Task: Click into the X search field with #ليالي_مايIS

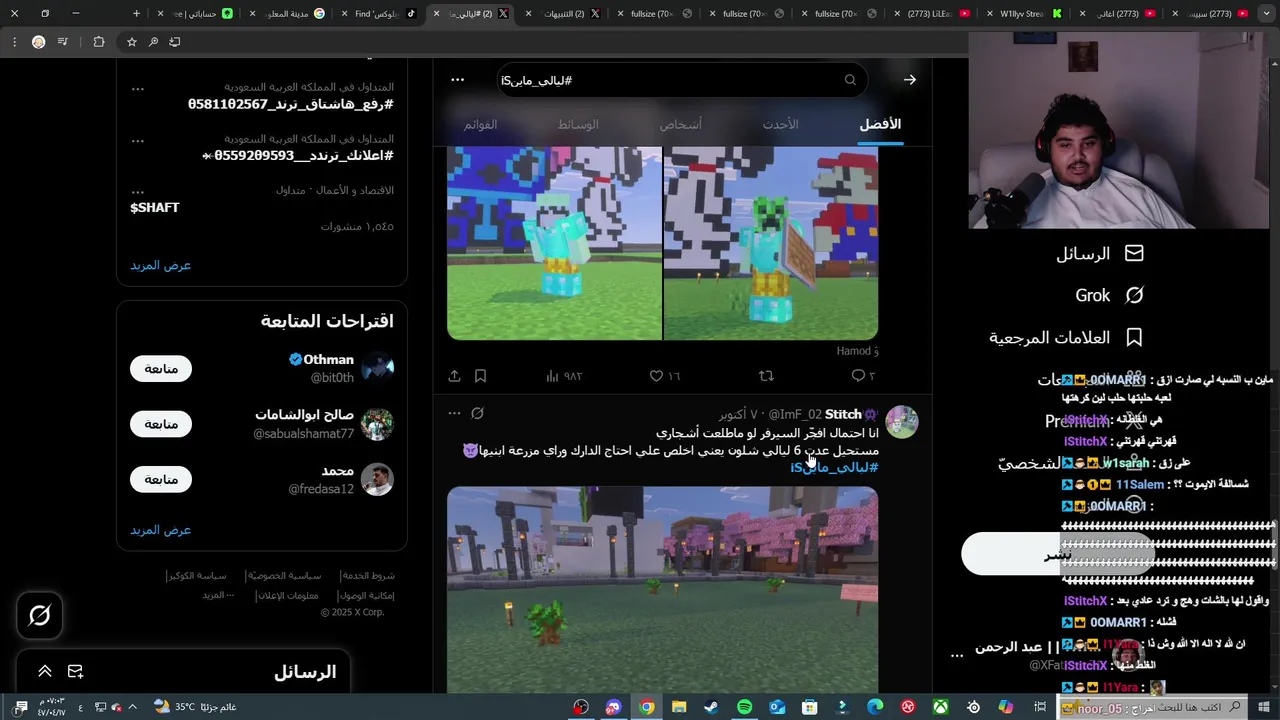Action: tap(680, 80)
